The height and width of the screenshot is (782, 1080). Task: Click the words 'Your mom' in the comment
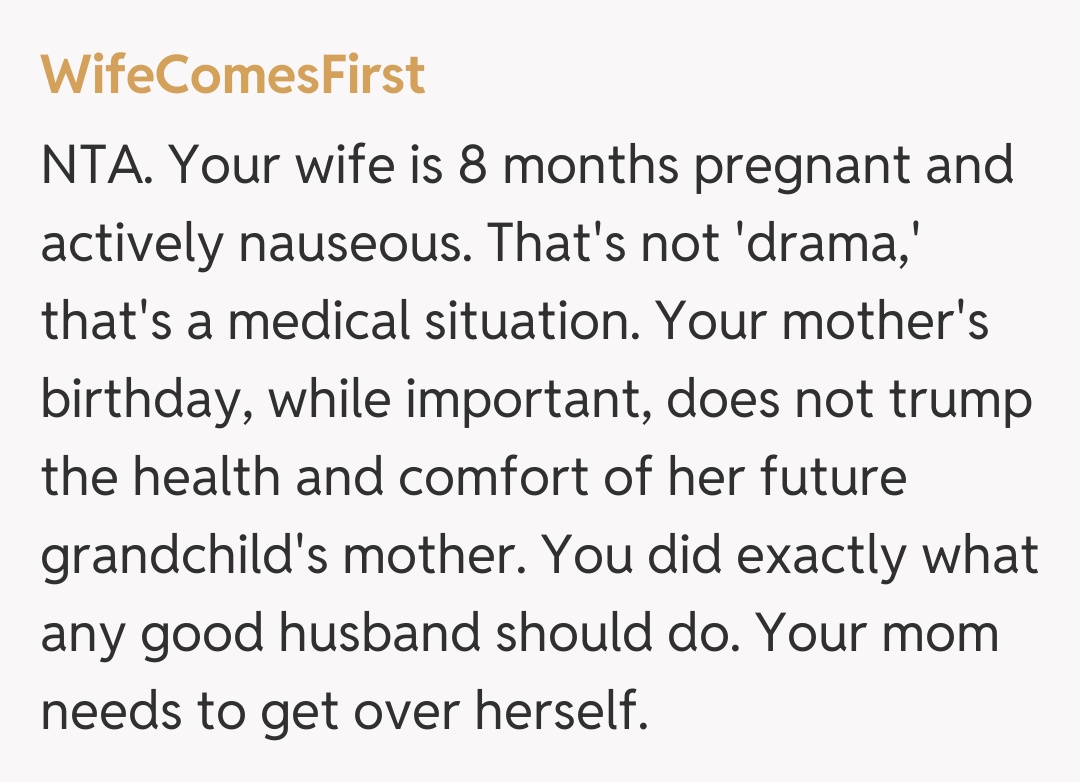point(876,635)
